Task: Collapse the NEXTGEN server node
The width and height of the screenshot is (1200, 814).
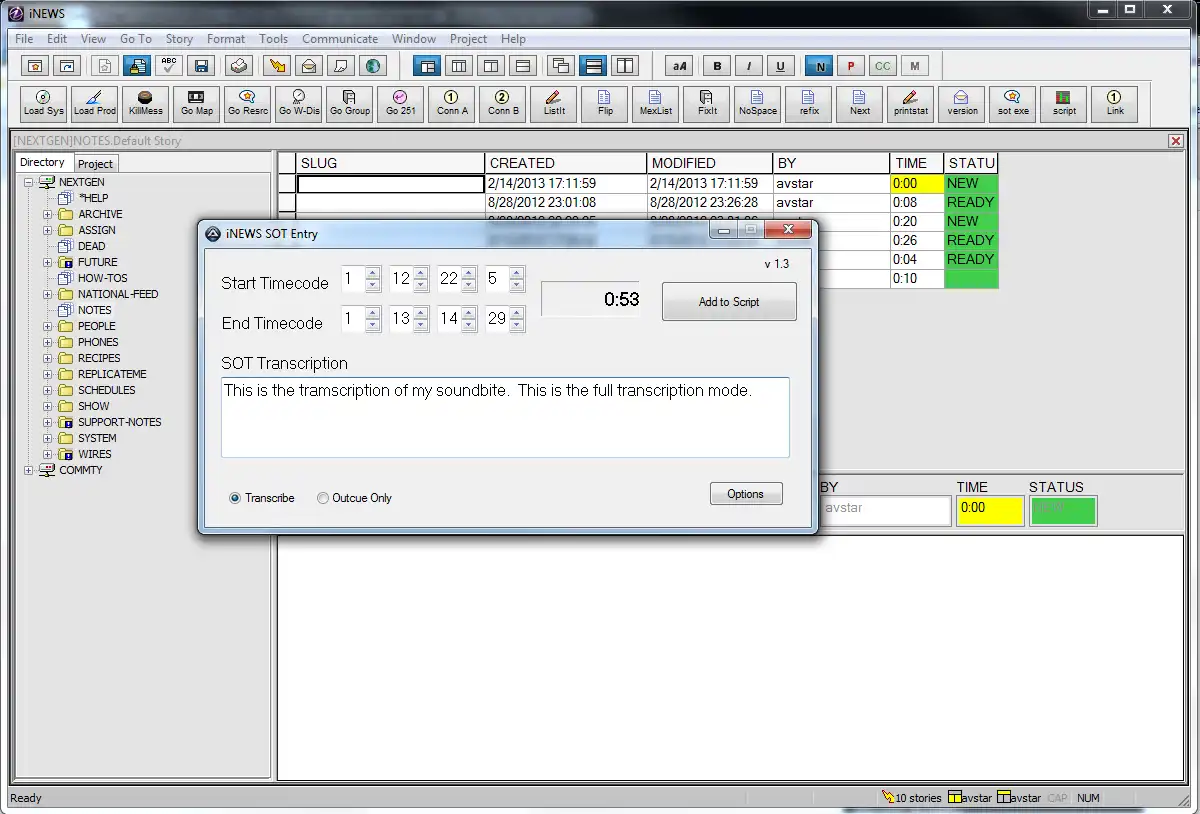Action: pos(28,182)
